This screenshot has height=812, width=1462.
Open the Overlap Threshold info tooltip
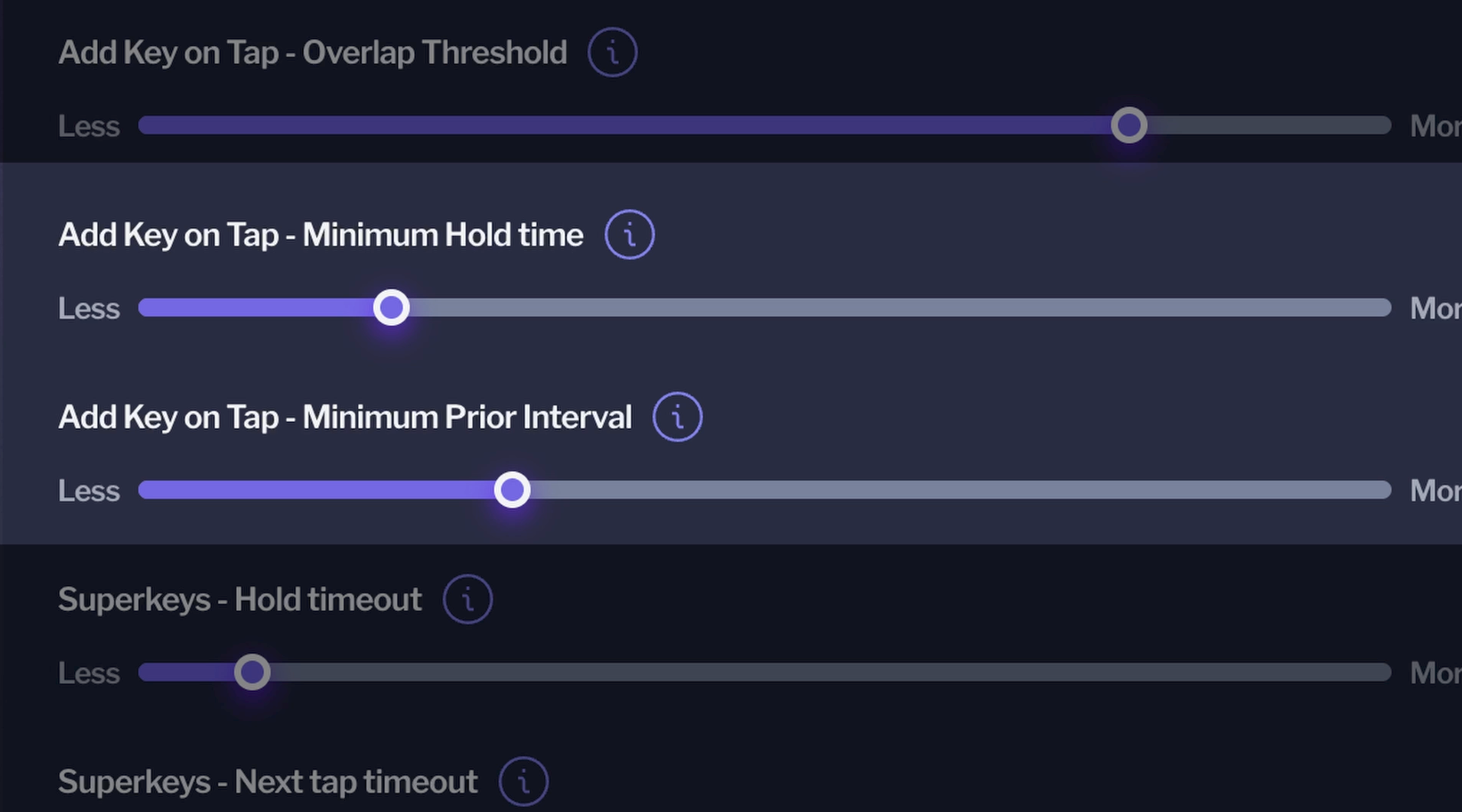(x=611, y=52)
